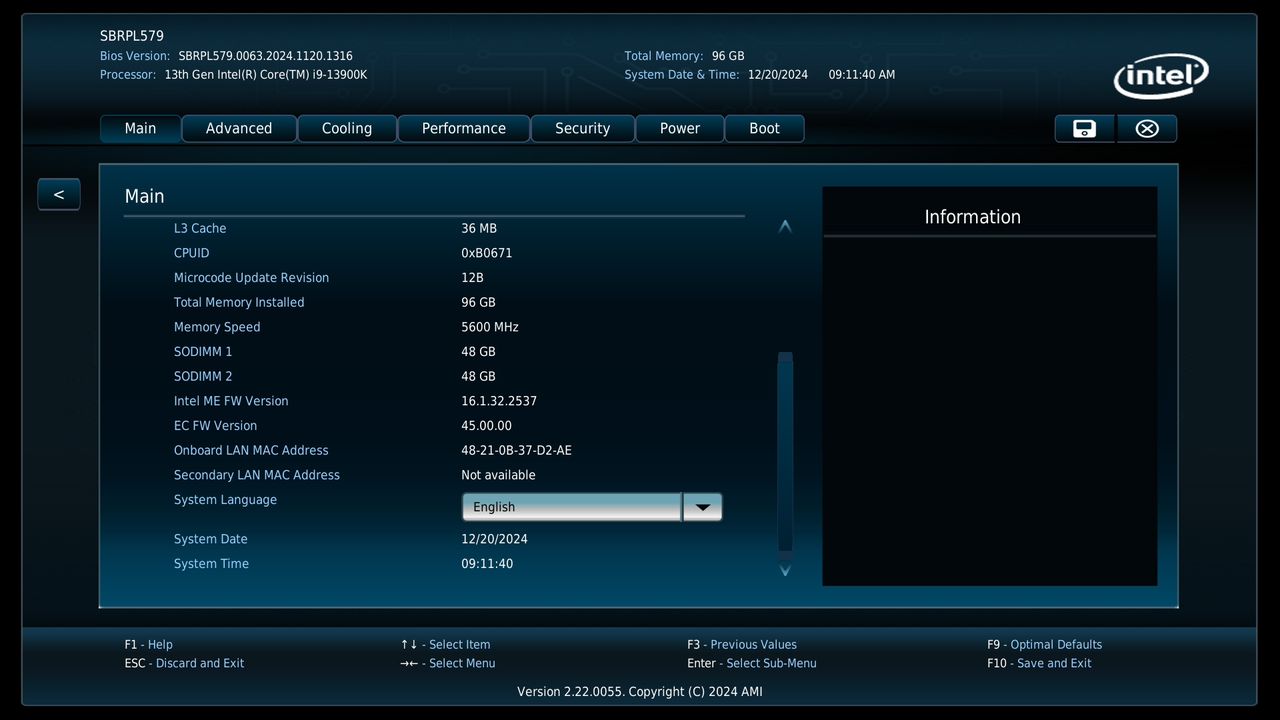Click Intel ME FW Version value 16.1.32.2537

499,401
